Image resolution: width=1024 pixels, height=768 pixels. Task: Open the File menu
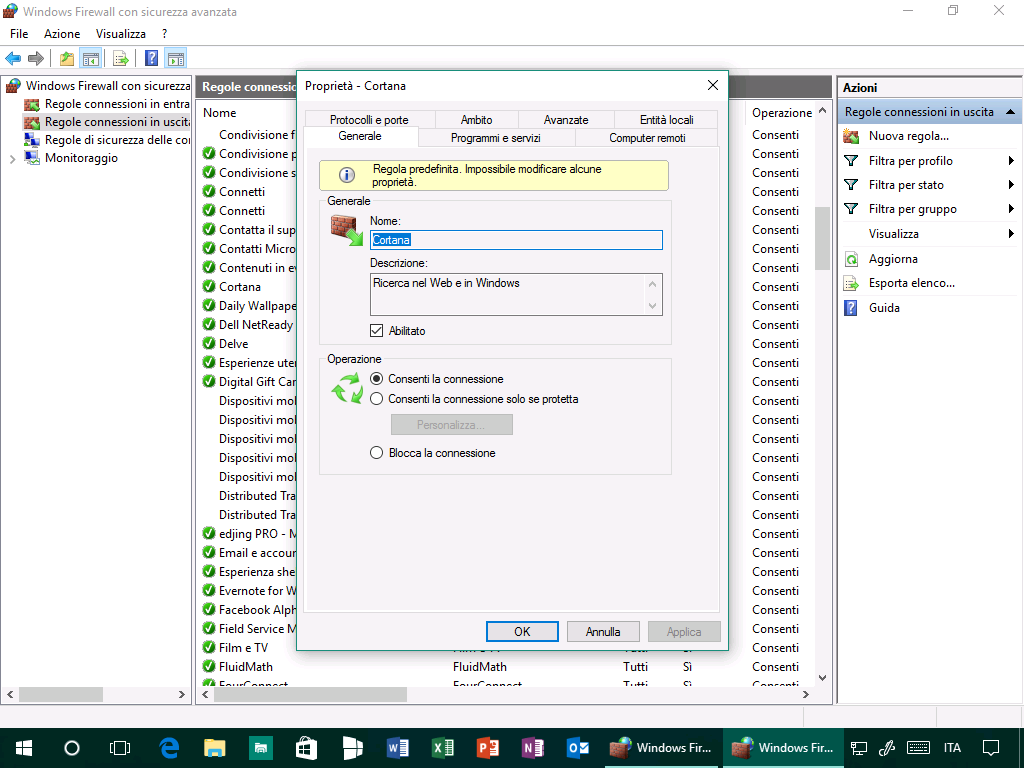[19, 34]
